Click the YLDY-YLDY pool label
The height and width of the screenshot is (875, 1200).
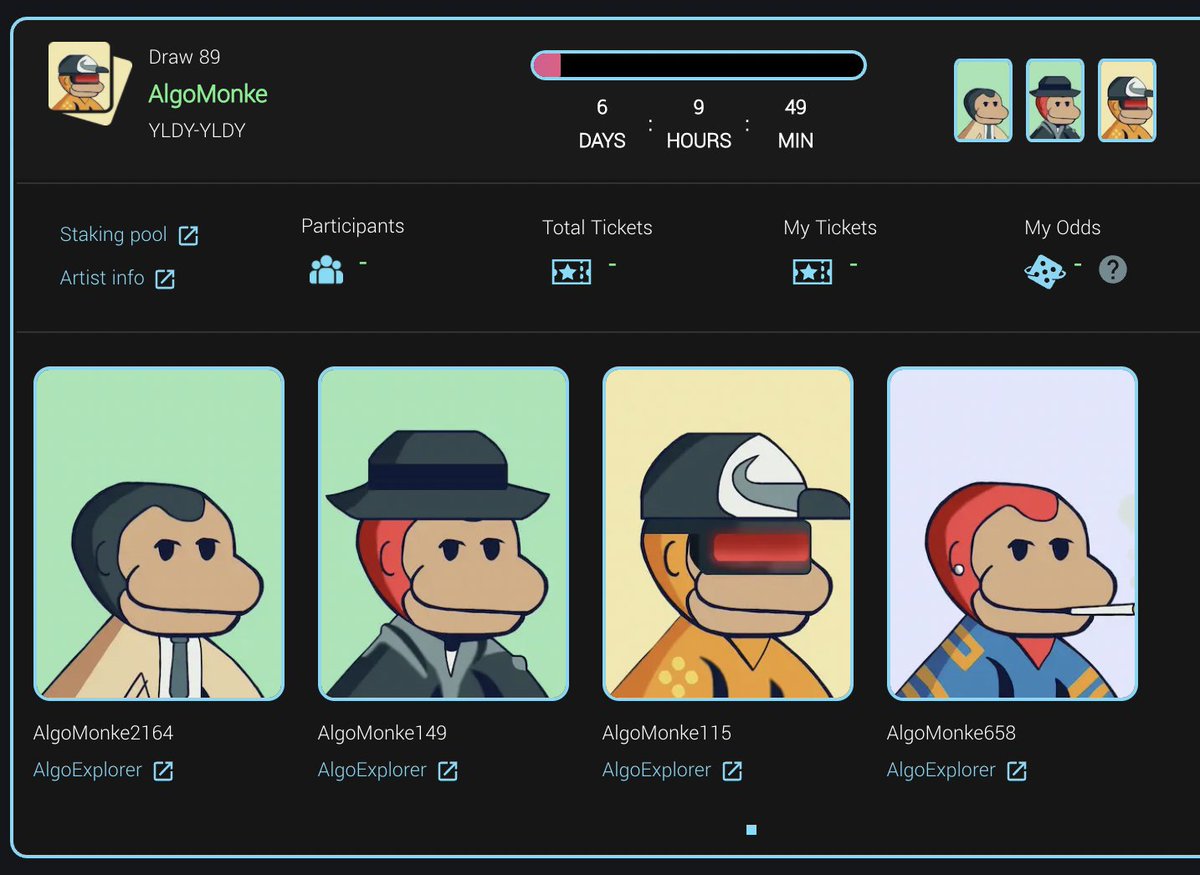[197, 131]
